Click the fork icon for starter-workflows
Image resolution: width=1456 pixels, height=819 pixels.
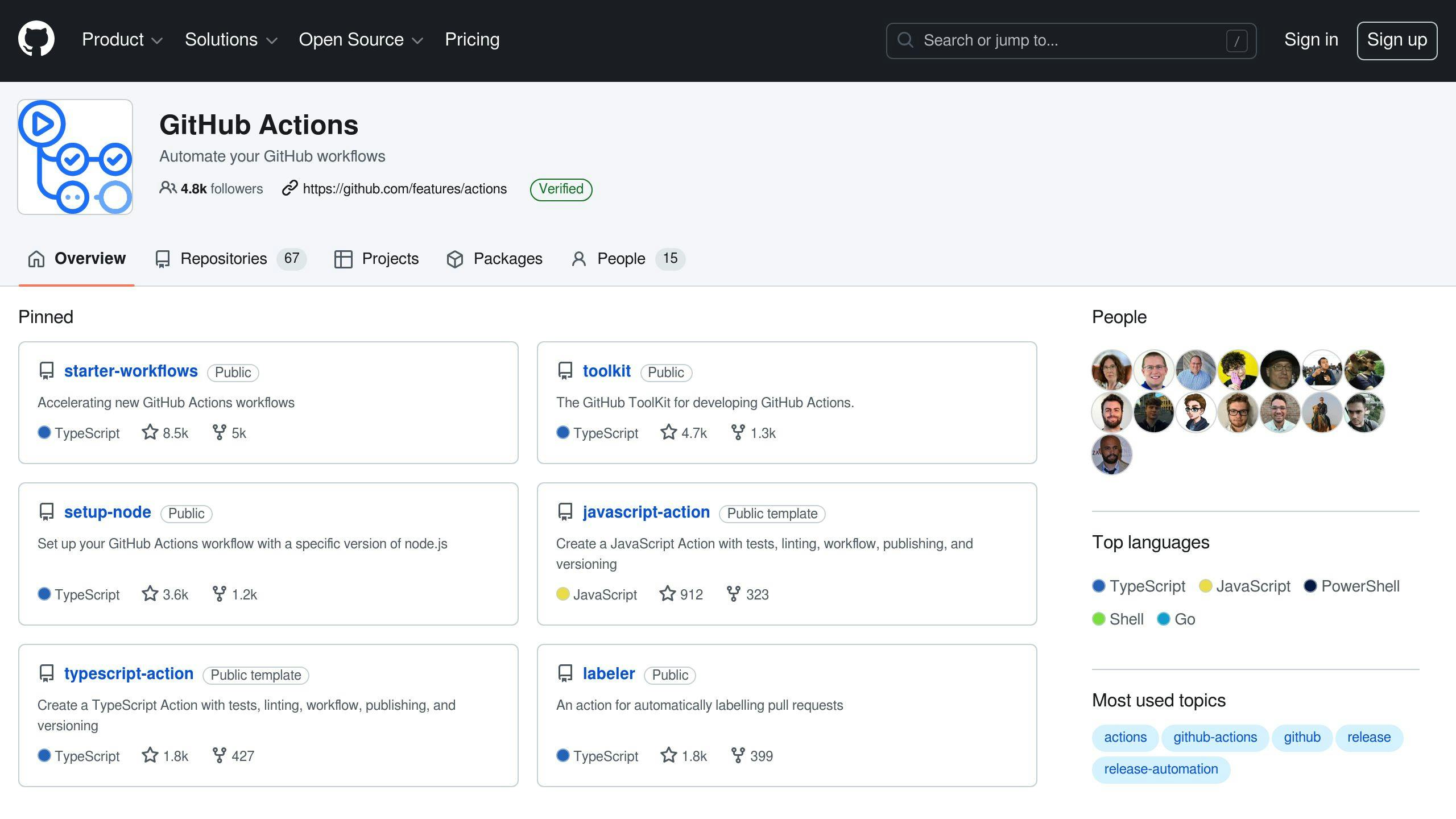[219, 432]
